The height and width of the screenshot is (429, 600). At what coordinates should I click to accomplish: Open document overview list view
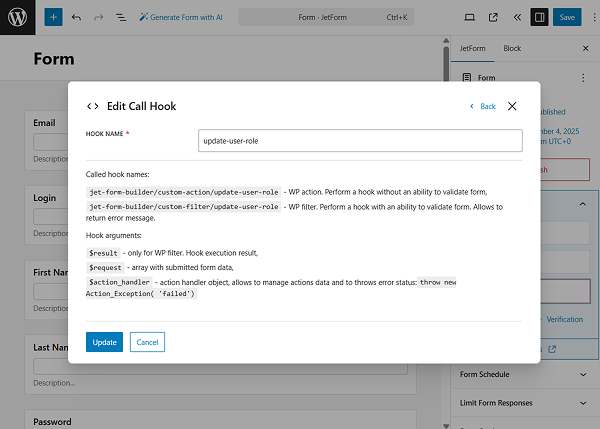point(121,17)
